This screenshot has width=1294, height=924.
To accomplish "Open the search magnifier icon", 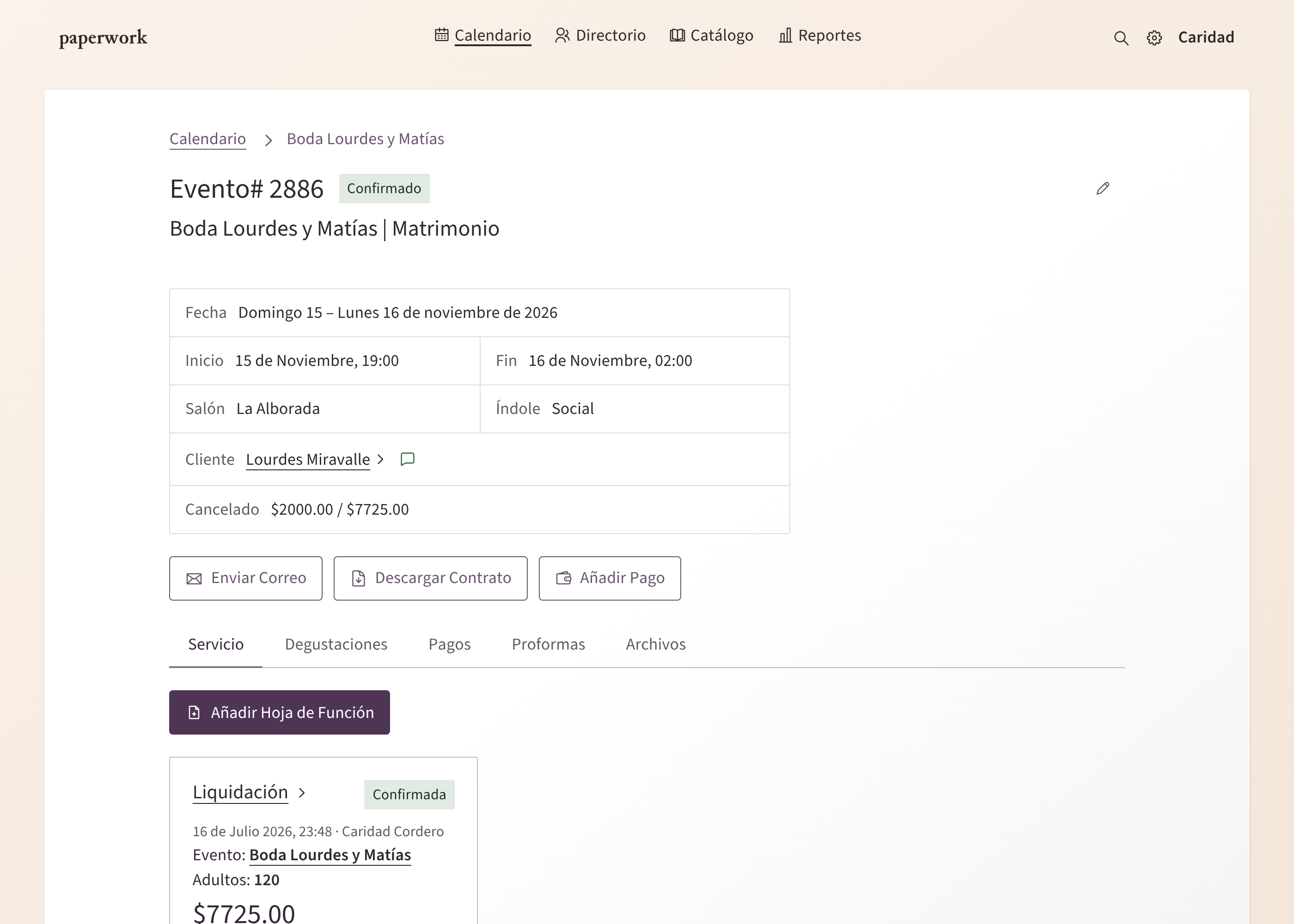I will pos(1121,37).
